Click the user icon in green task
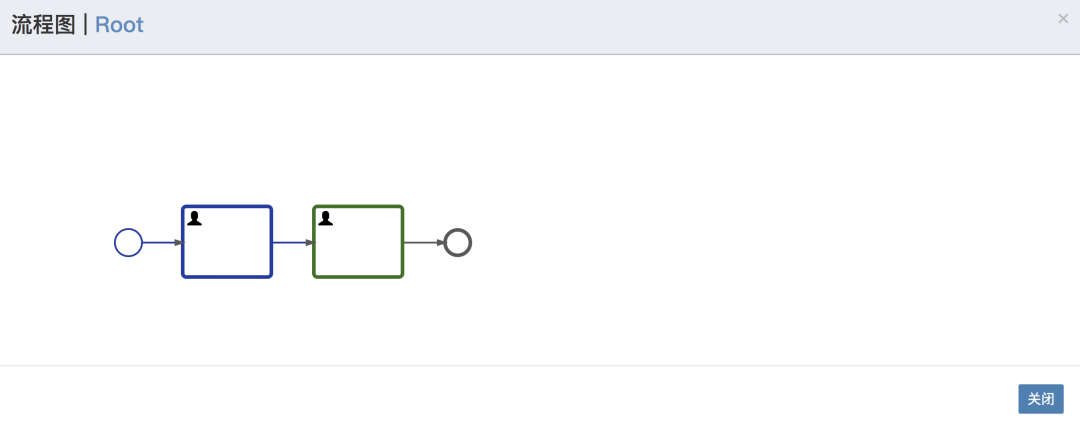The image size is (1080, 430). click(x=326, y=218)
